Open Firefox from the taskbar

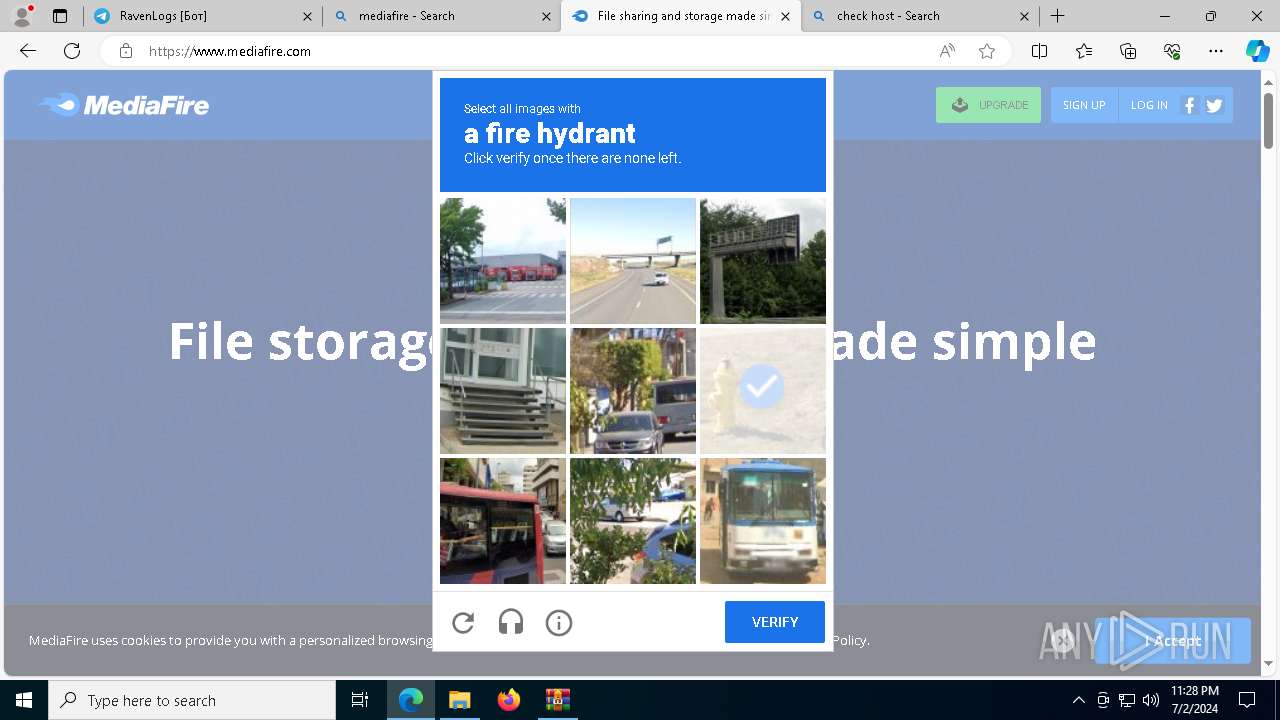[x=508, y=700]
